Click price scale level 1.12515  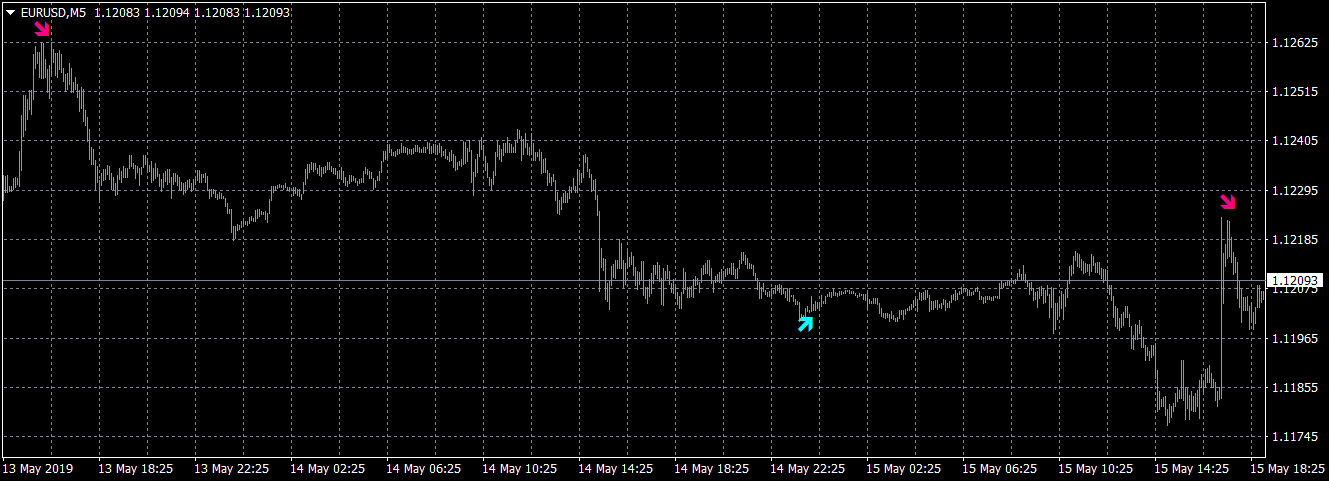pyautogui.click(x=1293, y=92)
